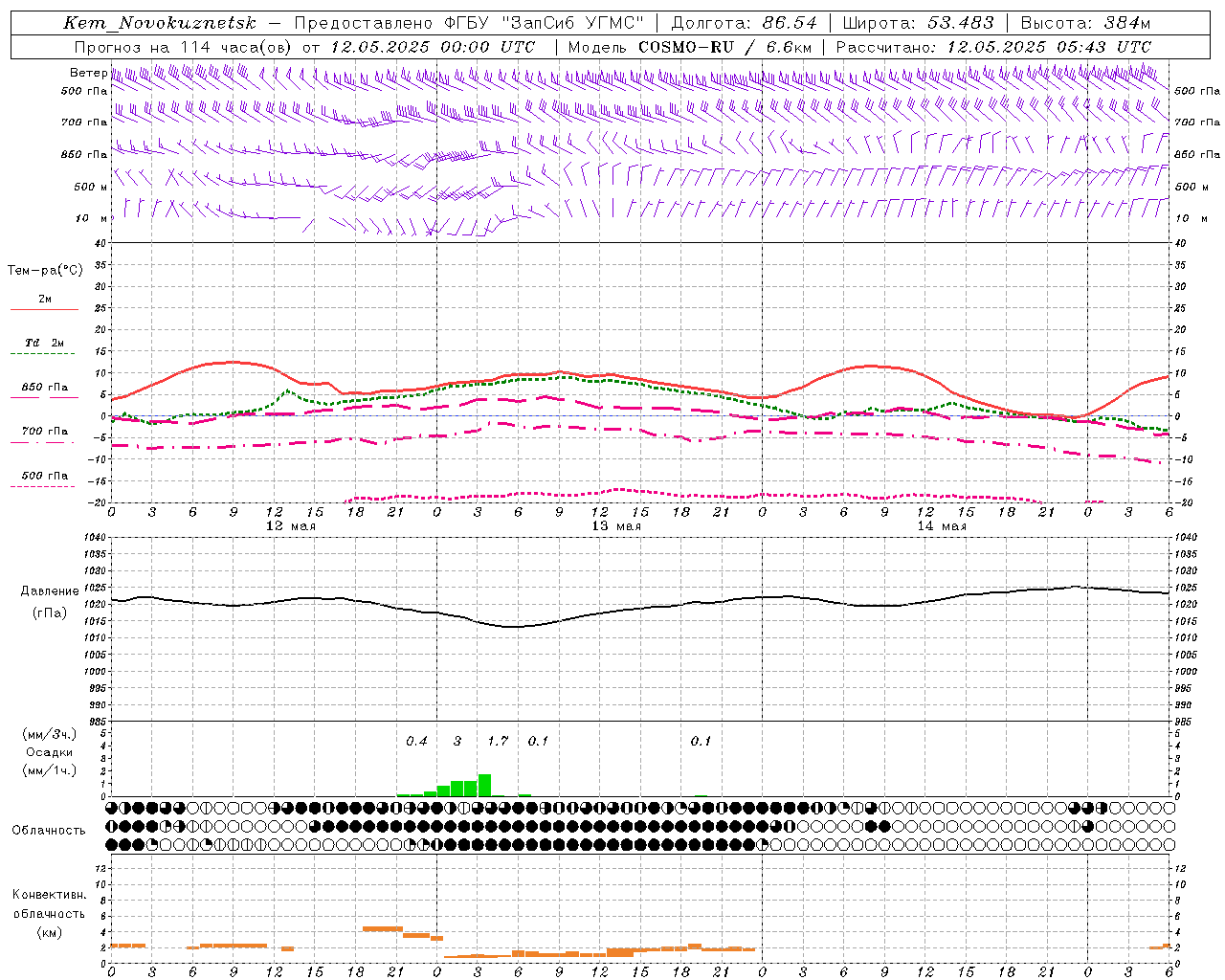Click the '(км)' unit under convective cloud label
This screenshot has width=1225, height=980.
tap(49, 932)
